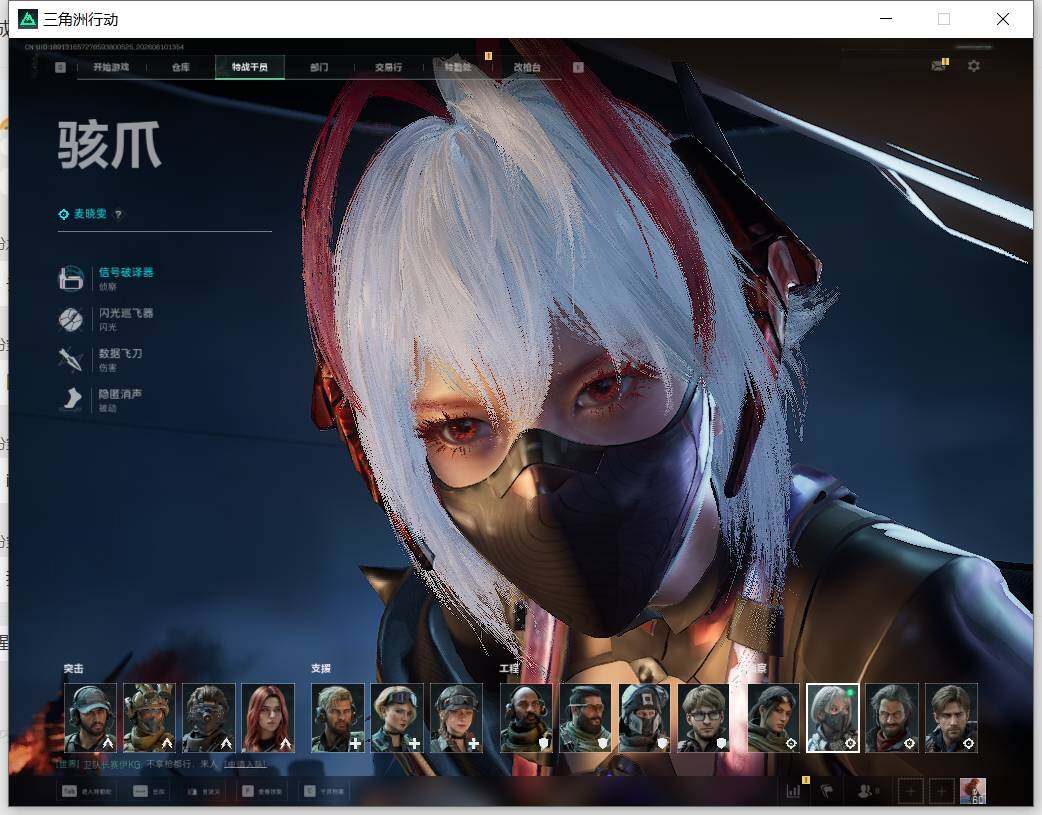Viewport: 1042px width, 815px height.
Task: Open the settings gear icon
Action: (974, 66)
